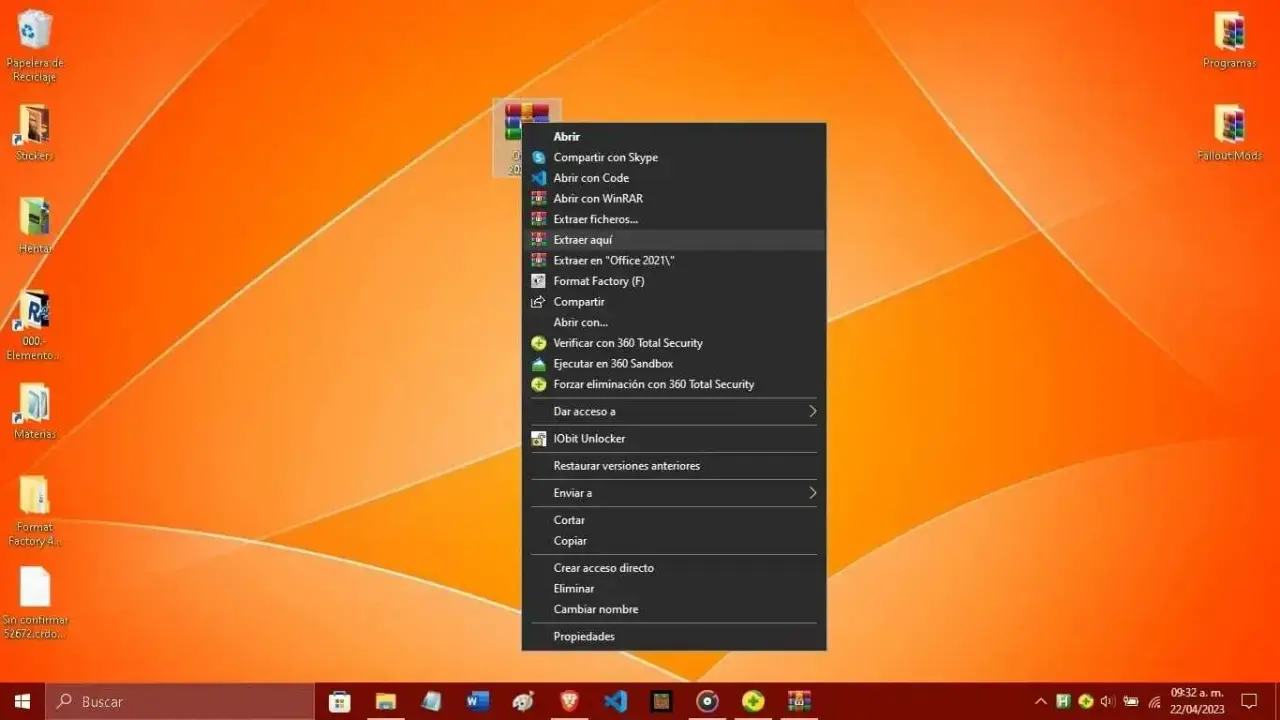
Task: Click Propiedades at the bottom of the menu
Action: 583,636
